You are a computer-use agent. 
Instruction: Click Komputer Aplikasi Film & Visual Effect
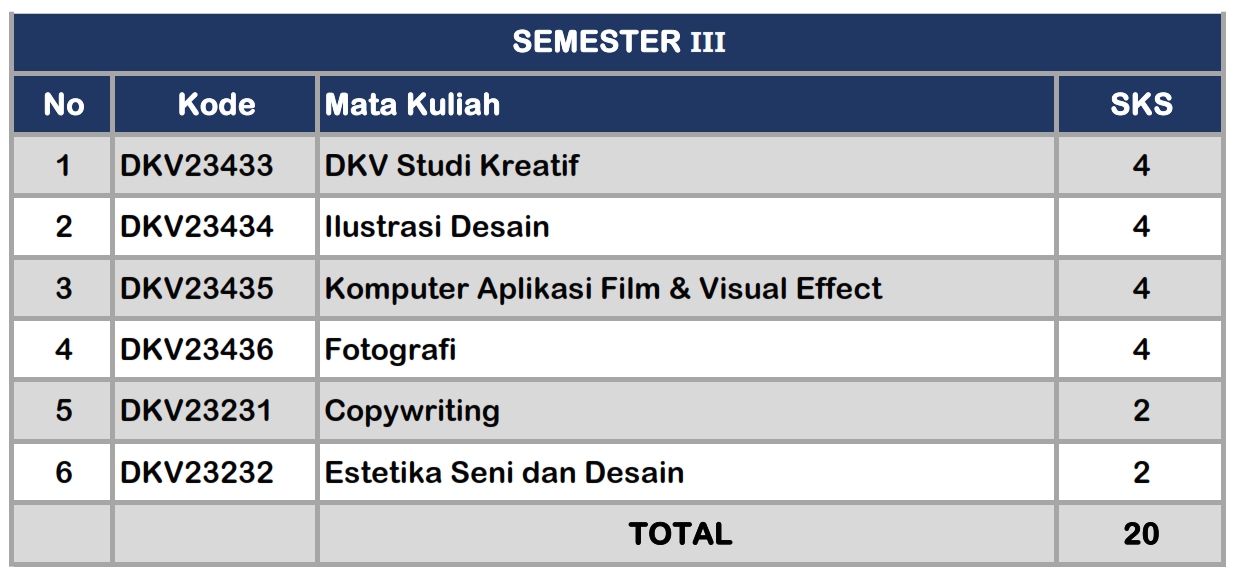603,289
